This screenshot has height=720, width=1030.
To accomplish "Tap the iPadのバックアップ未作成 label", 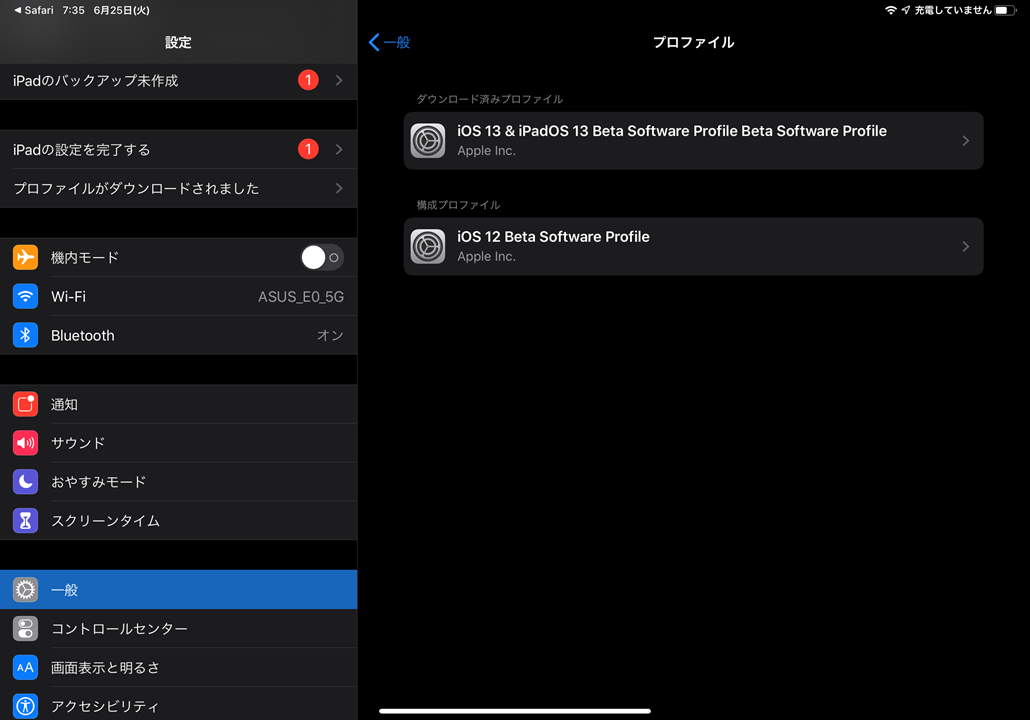I will 96,81.
